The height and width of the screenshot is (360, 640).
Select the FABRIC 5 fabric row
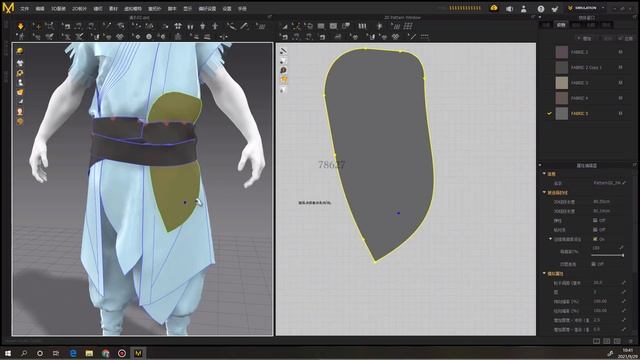click(589, 113)
